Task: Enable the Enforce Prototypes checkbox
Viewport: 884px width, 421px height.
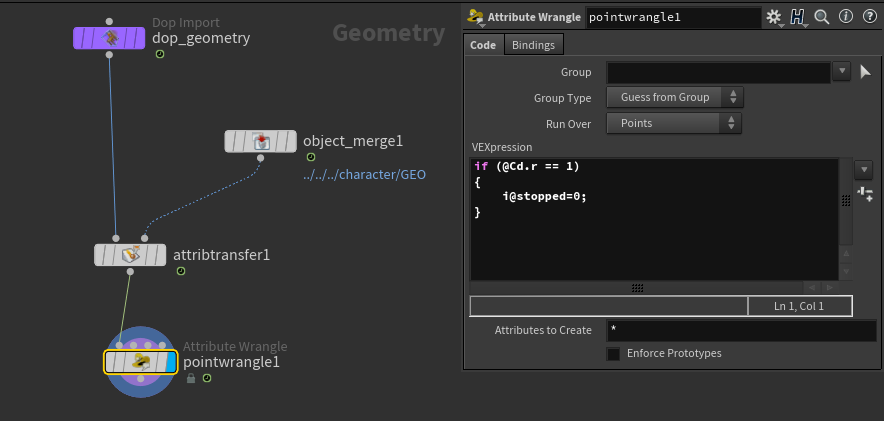Action: pos(613,354)
